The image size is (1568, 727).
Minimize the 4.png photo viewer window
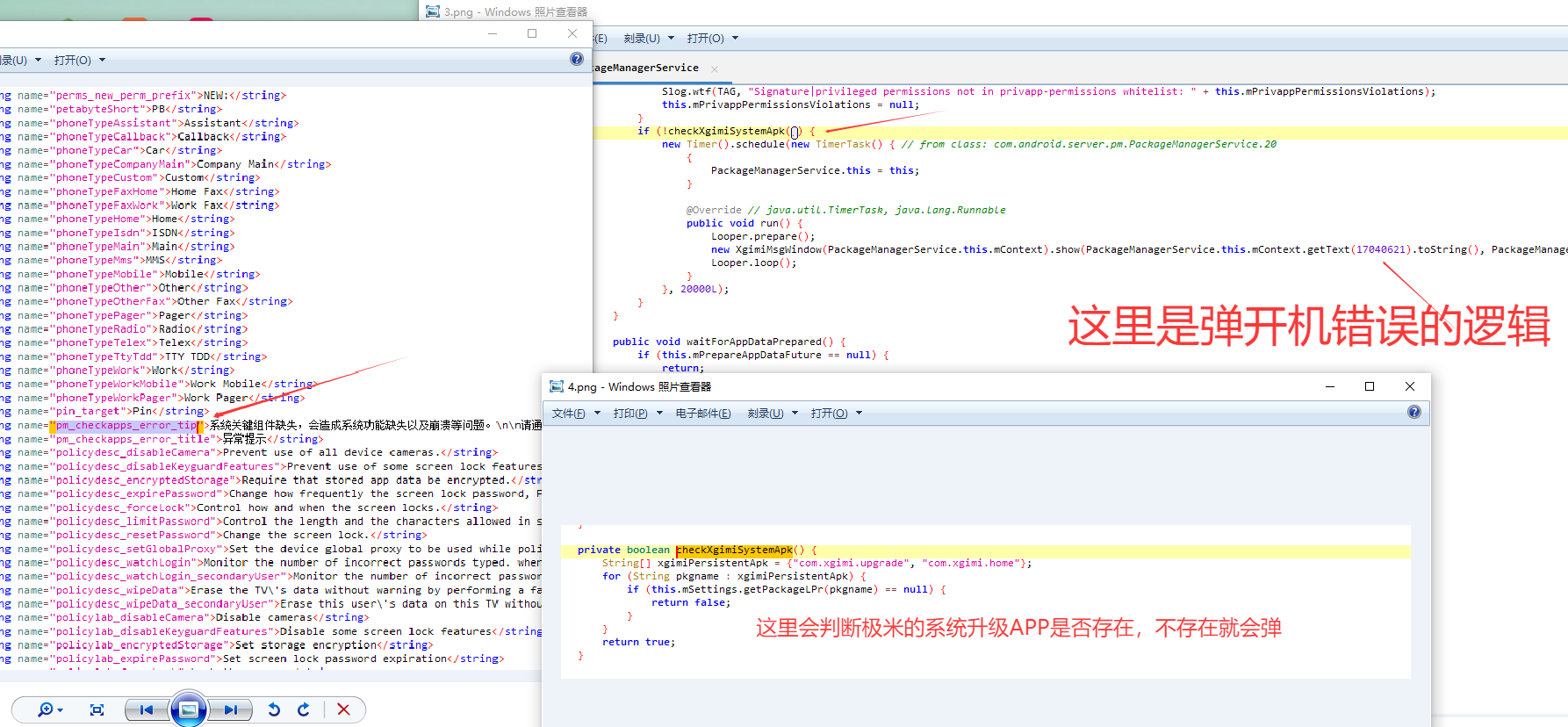click(x=1330, y=386)
